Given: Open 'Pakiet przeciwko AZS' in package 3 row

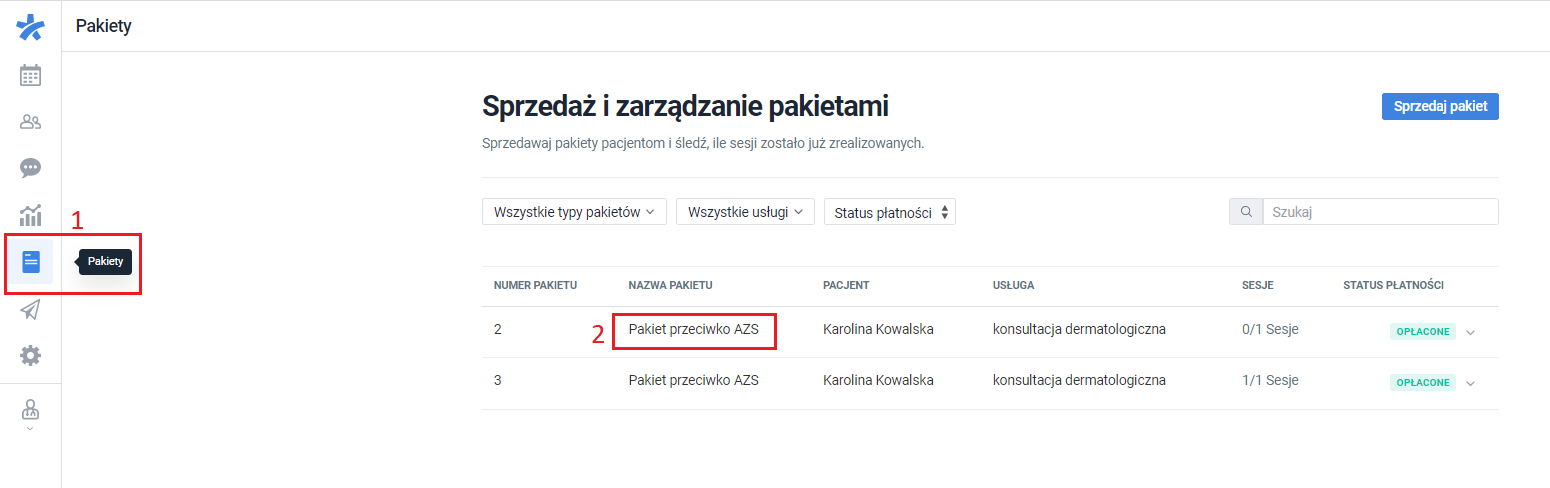Looking at the screenshot, I should click(x=694, y=380).
